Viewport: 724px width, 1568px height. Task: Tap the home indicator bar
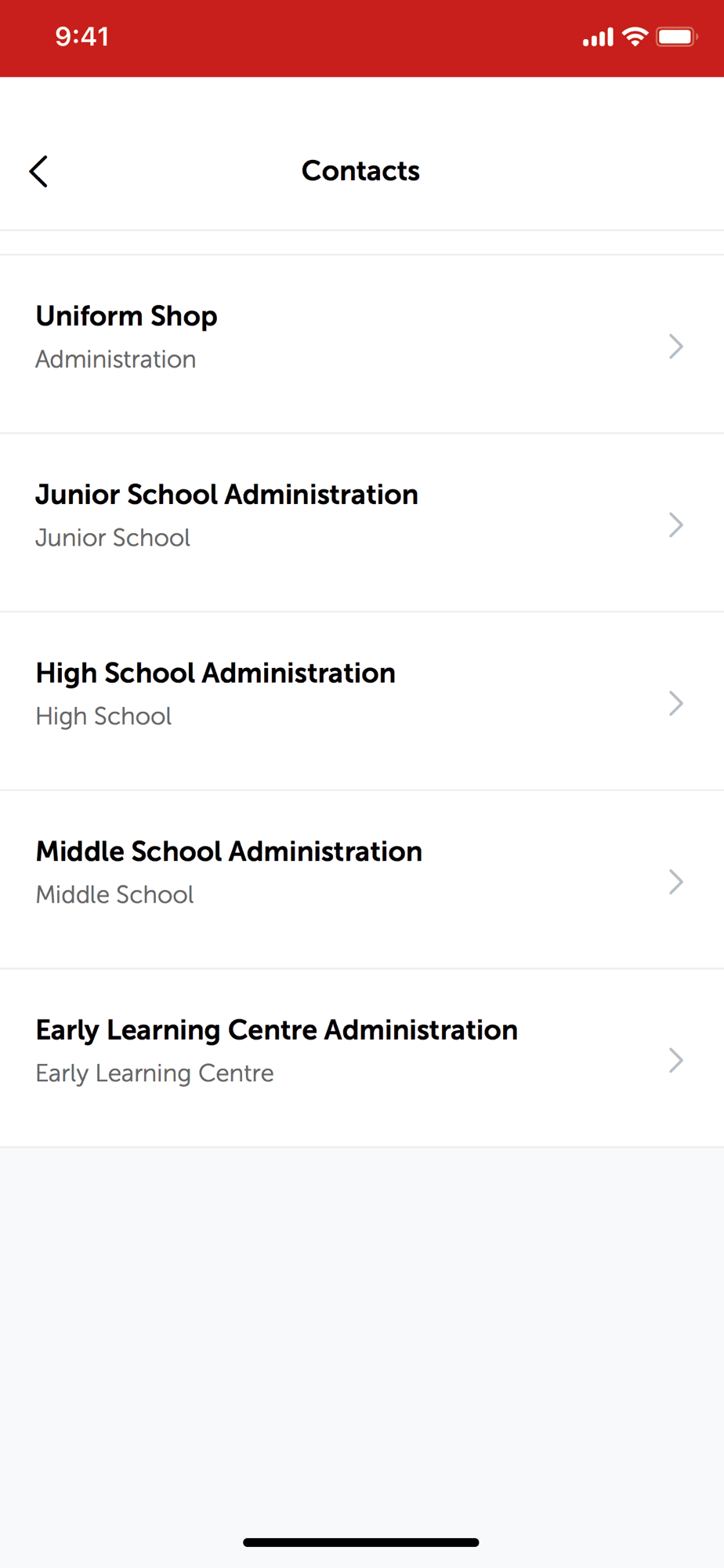[x=361, y=1542]
